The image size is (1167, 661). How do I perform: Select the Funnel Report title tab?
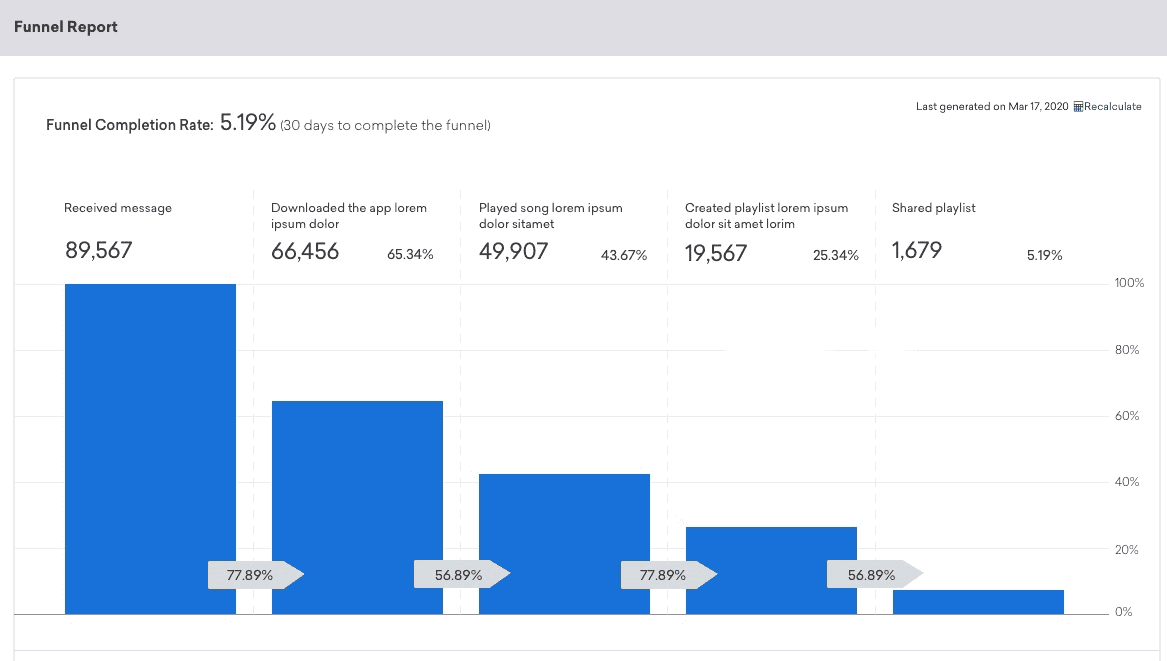click(65, 27)
